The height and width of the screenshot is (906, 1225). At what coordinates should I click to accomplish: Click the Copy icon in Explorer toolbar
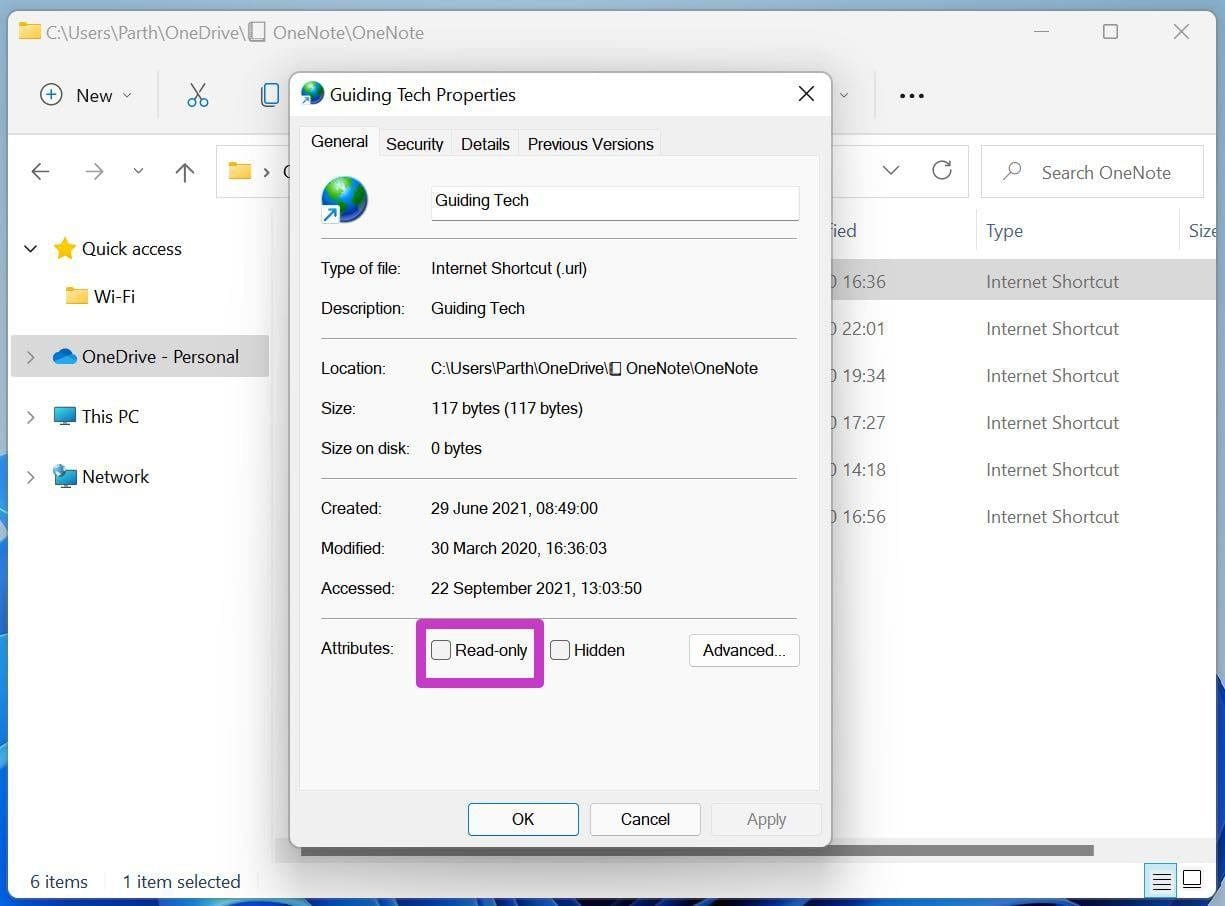pos(268,95)
